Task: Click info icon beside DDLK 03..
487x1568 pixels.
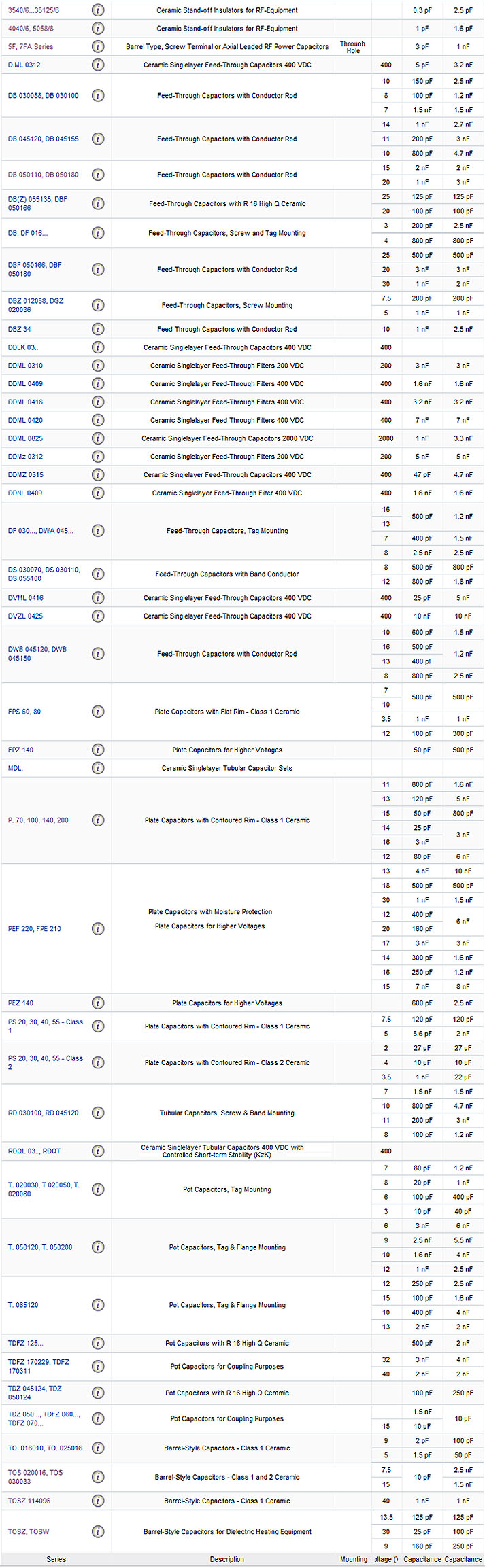Action: pyautogui.click(x=98, y=347)
